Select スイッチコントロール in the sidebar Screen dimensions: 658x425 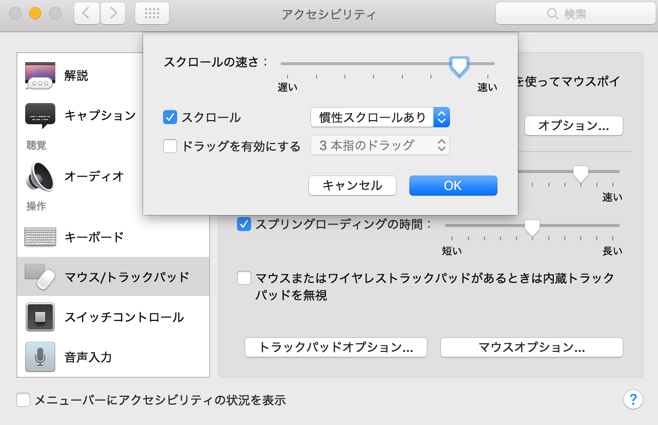point(113,317)
